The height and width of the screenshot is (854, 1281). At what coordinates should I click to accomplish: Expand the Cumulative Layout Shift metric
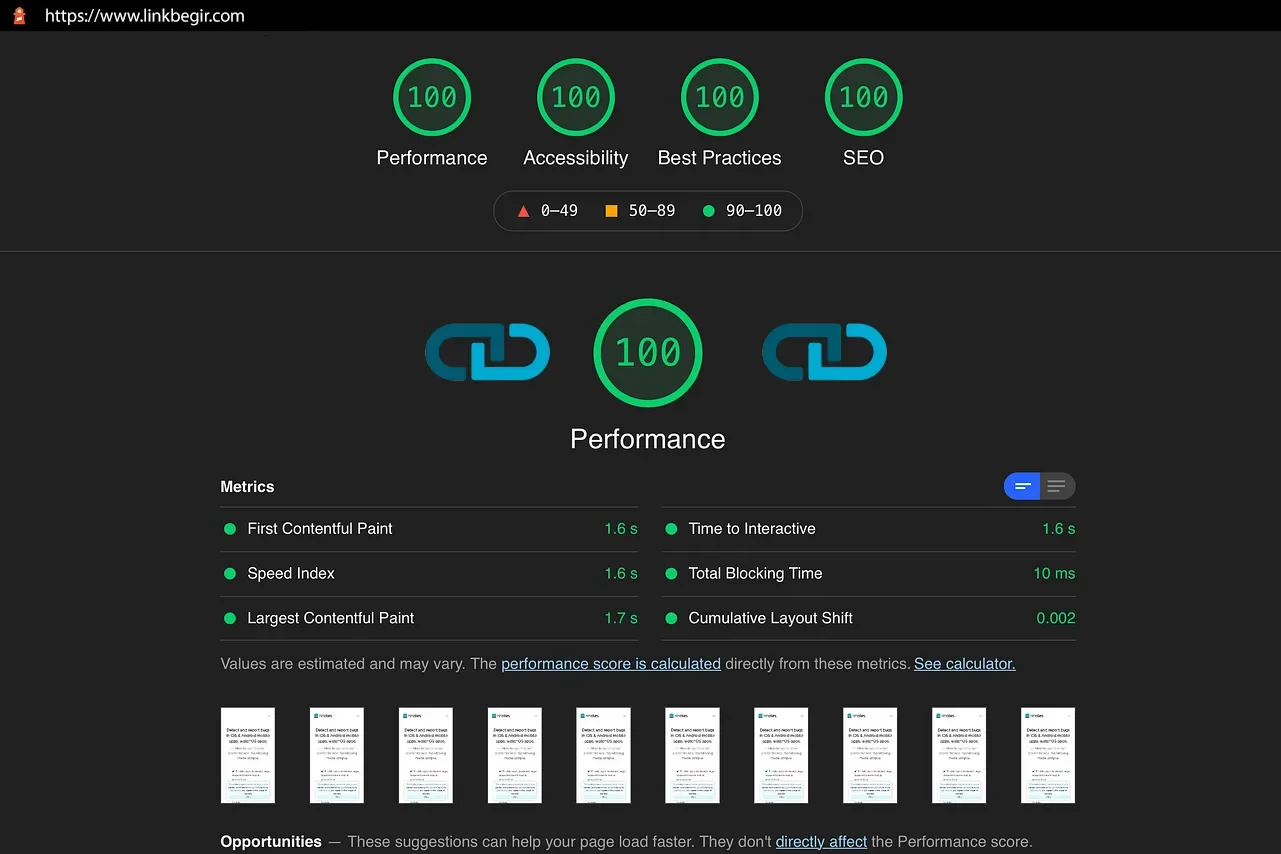[770, 618]
